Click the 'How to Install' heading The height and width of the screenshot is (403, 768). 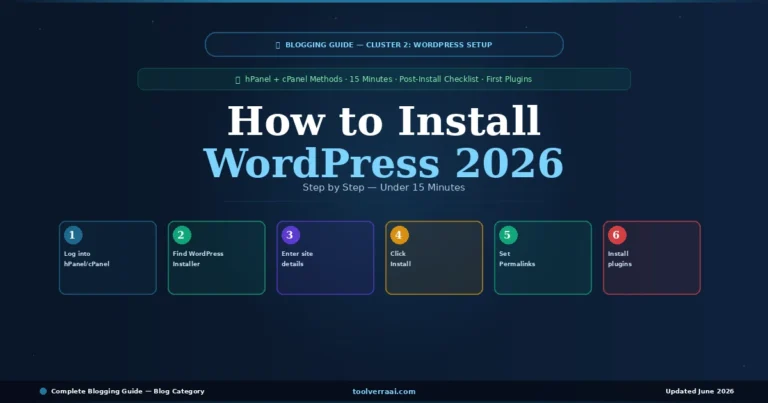point(384,121)
